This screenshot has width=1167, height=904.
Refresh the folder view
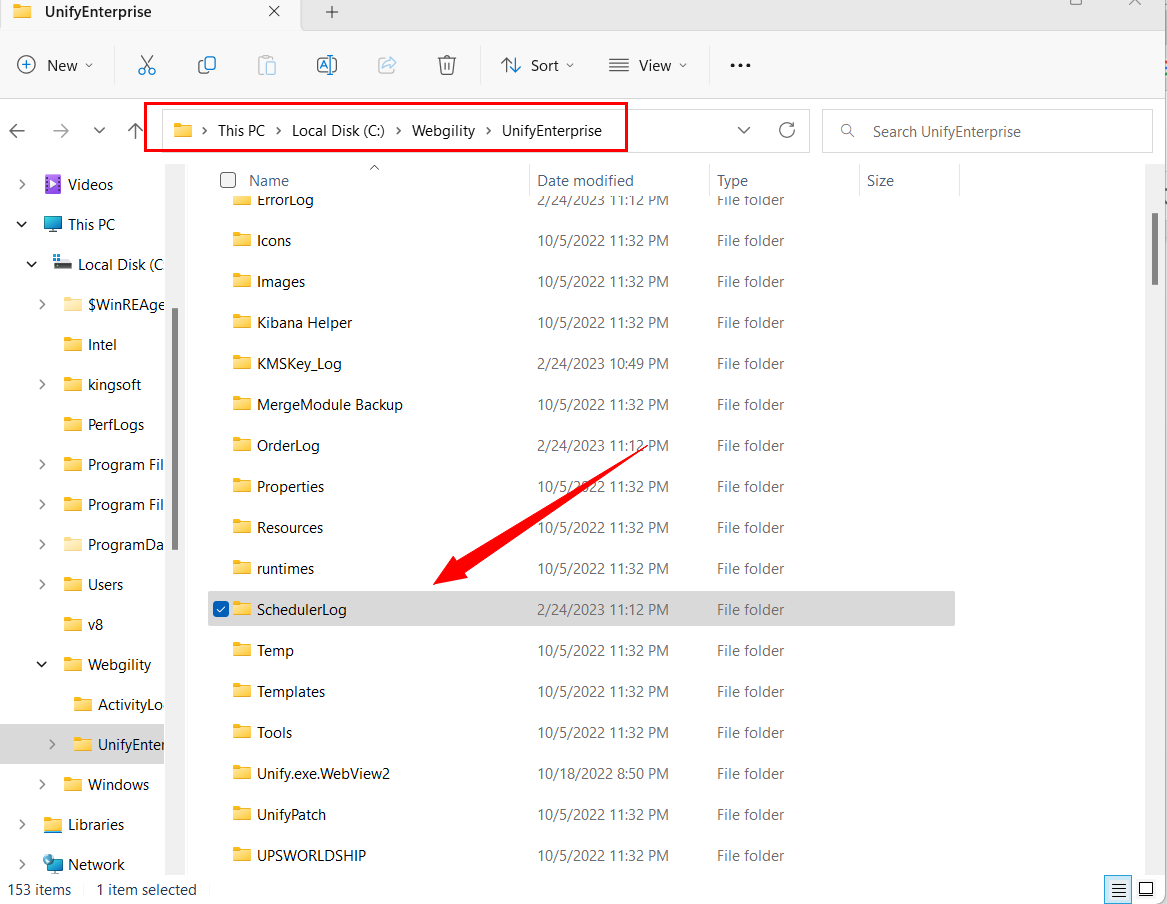tap(787, 130)
